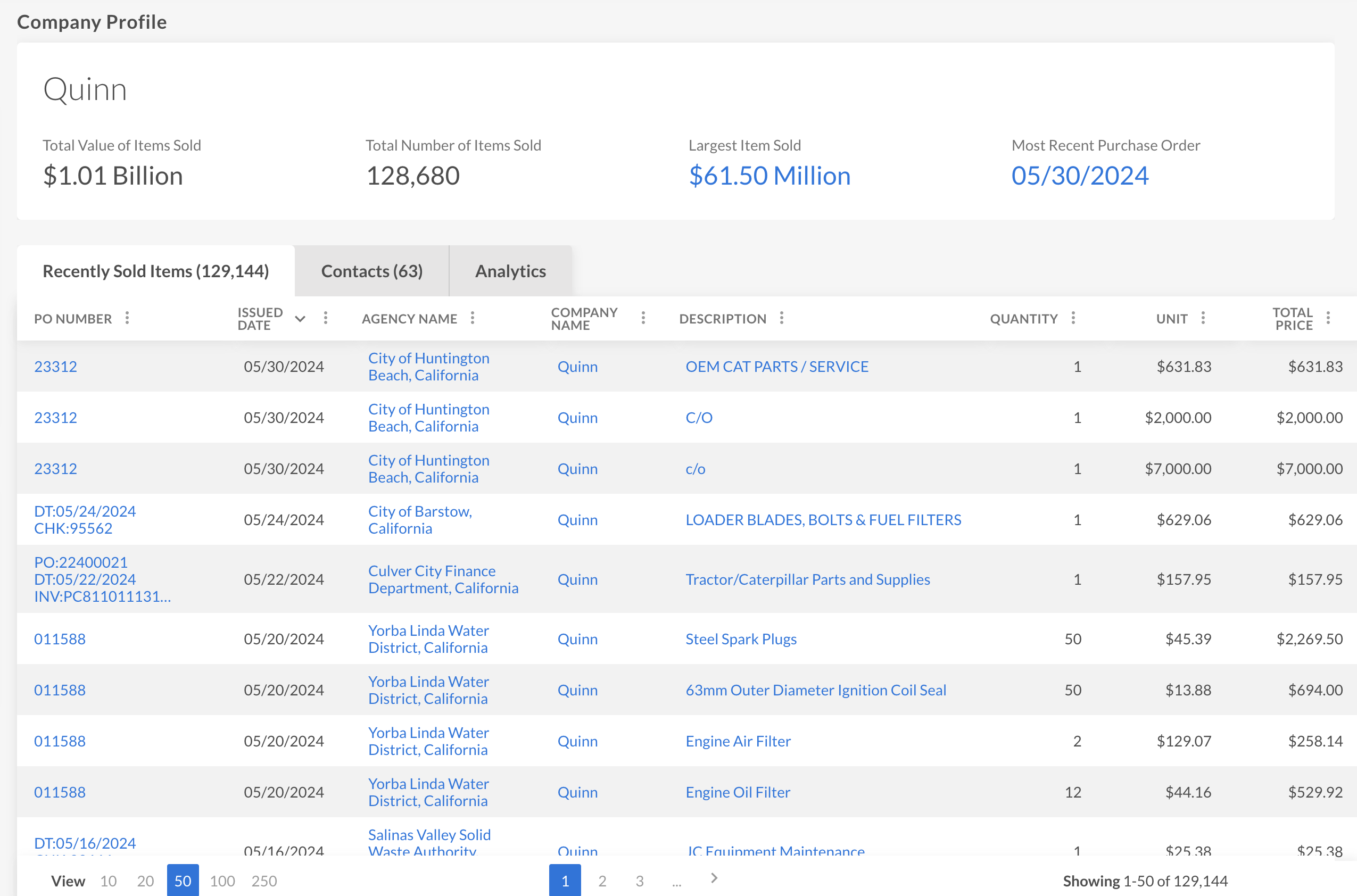1357x896 pixels.
Task: Open $61.50 Million largest item link
Action: (769, 176)
